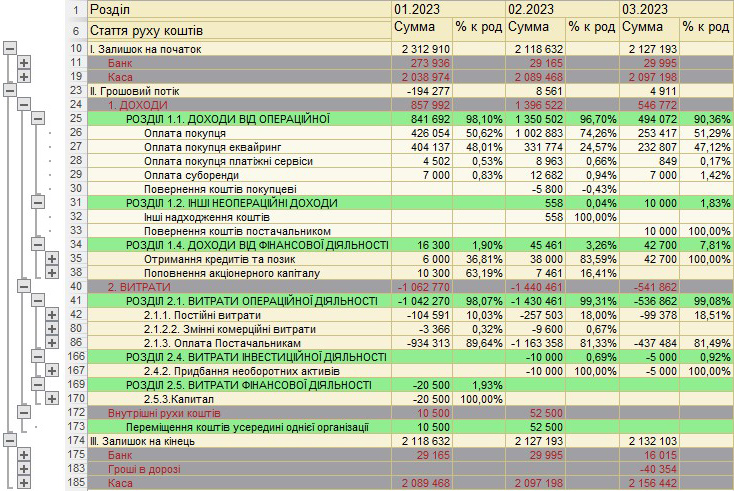The width and height of the screenshot is (734, 491).
Task: Expand 2.1.3. Оплата Постачальникам row
Action: pyautogui.click(x=52, y=343)
